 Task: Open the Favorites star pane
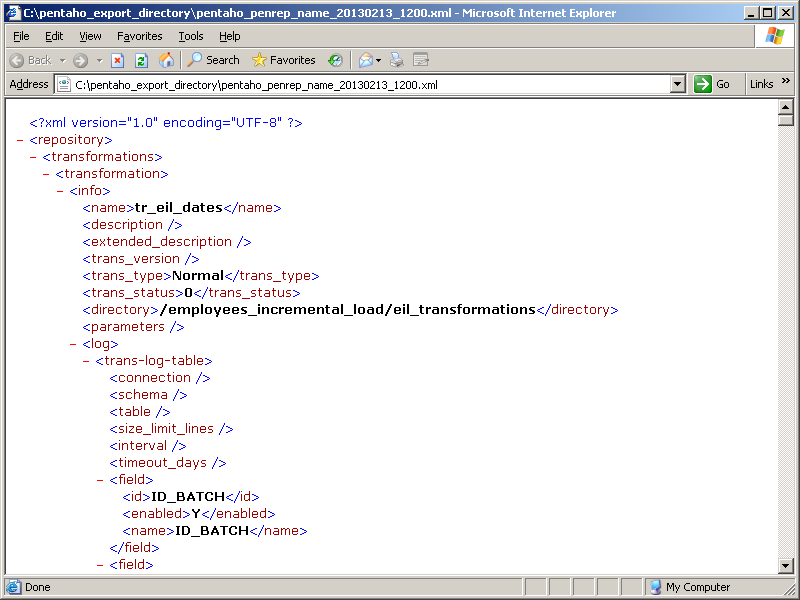coord(284,60)
